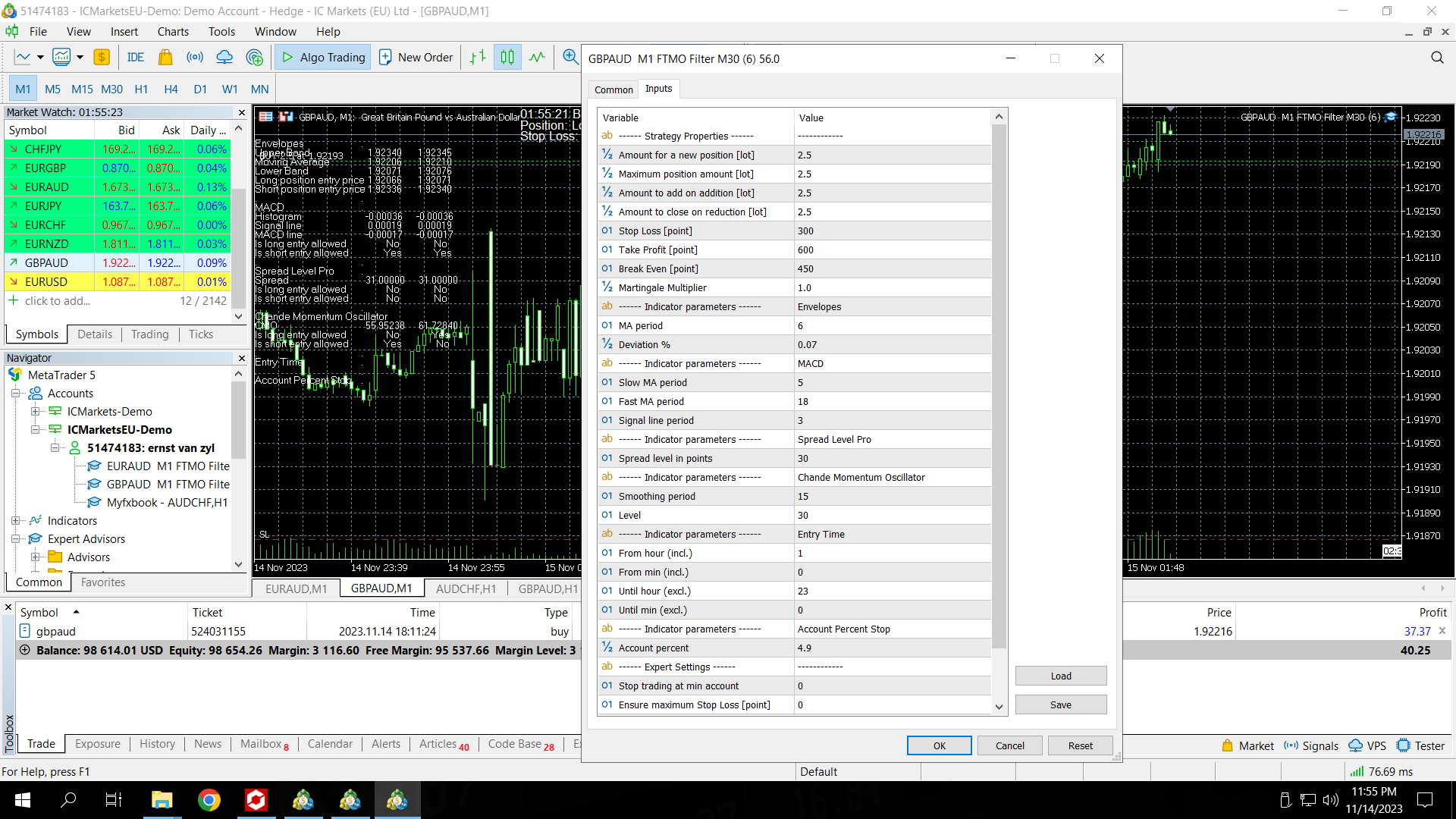
Task: Open the profiles dropdown arrow
Action: [x=79, y=57]
